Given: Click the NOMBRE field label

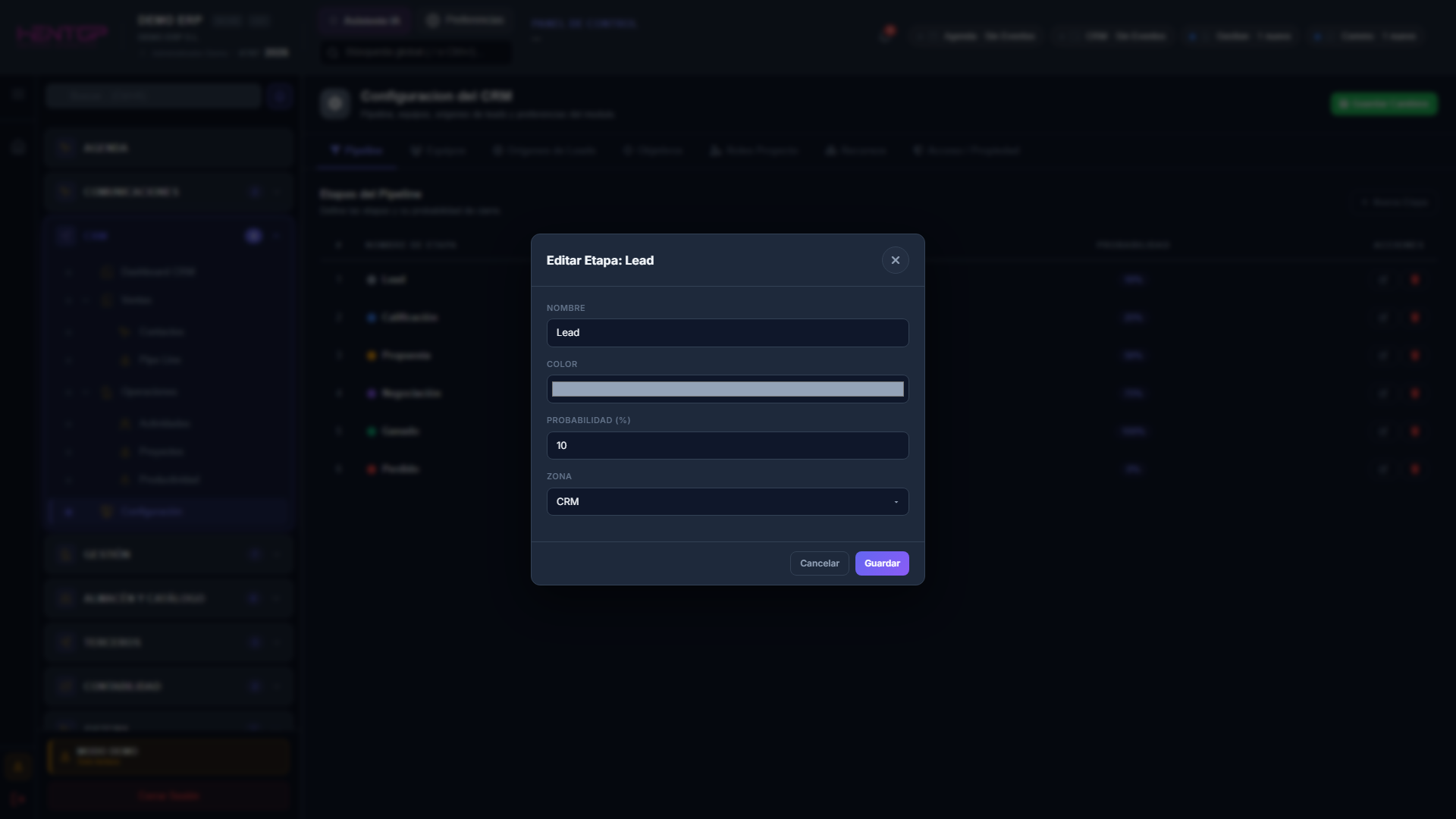Looking at the screenshot, I should 566,308.
